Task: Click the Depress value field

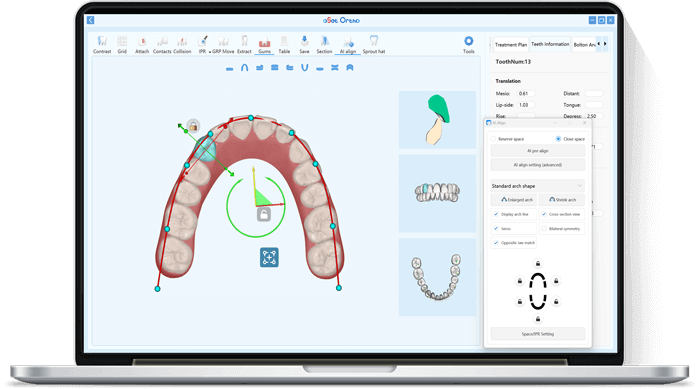Action: pyautogui.click(x=594, y=116)
